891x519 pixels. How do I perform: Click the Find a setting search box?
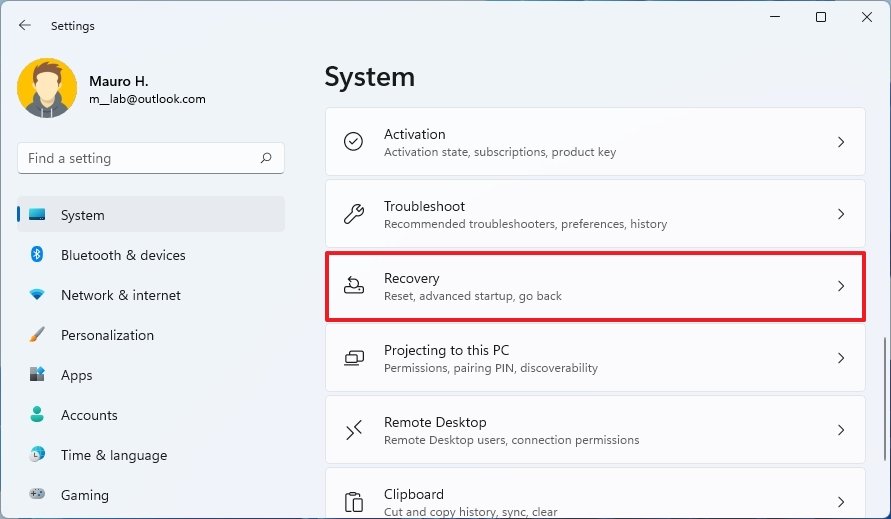click(x=151, y=158)
